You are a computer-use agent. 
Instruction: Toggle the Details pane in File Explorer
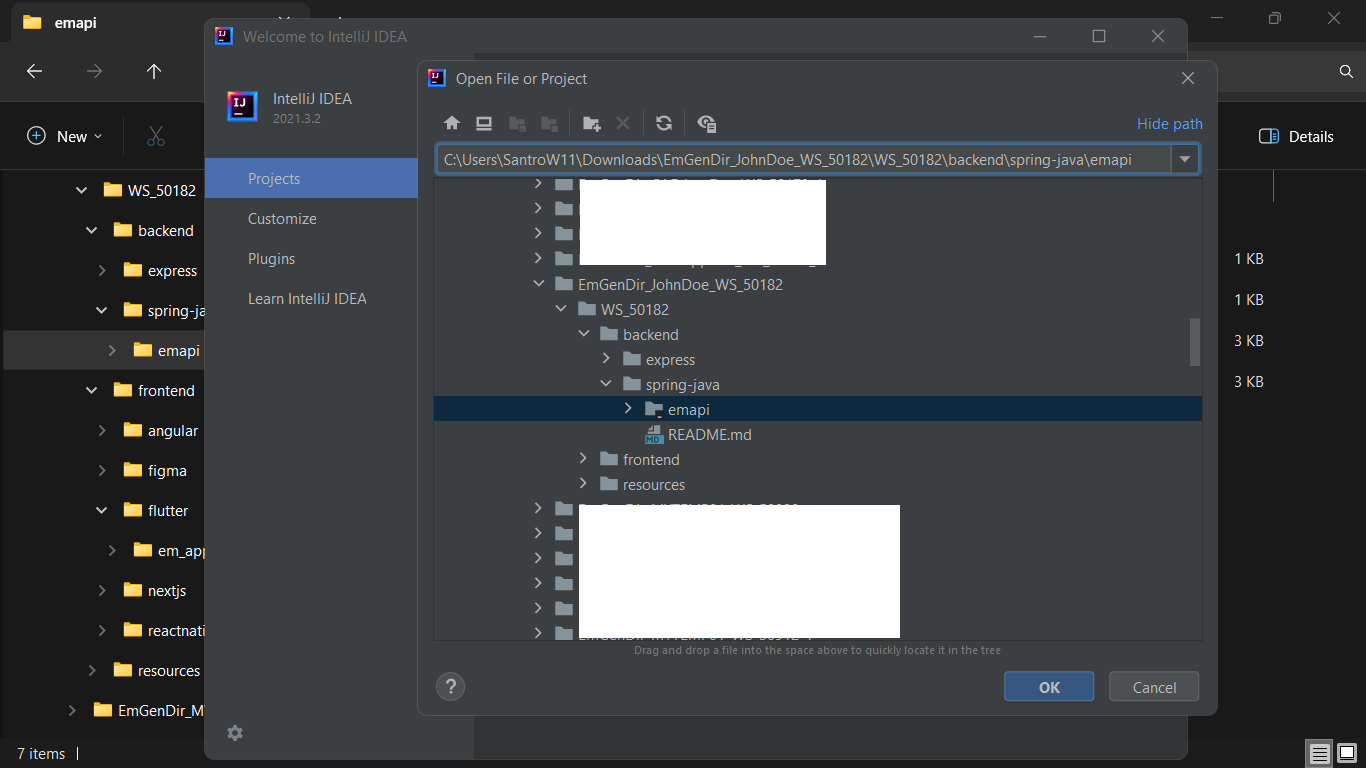[1296, 136]
